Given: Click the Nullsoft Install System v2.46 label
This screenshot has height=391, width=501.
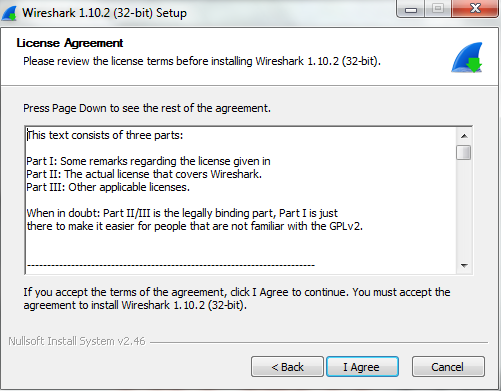Looking at the screenshot, I should tap(77, 341).
